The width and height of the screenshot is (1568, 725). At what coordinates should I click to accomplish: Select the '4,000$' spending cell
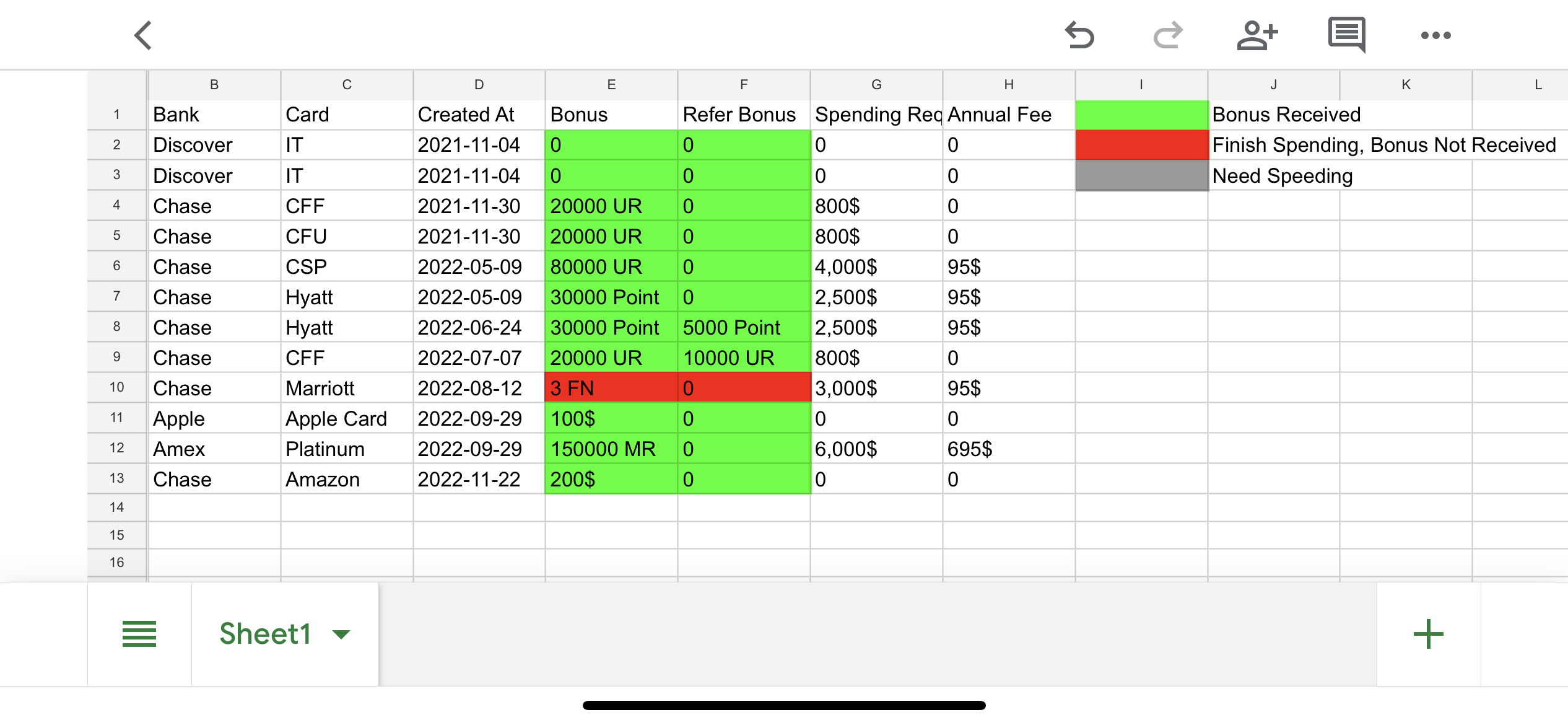tap(876, 266)
